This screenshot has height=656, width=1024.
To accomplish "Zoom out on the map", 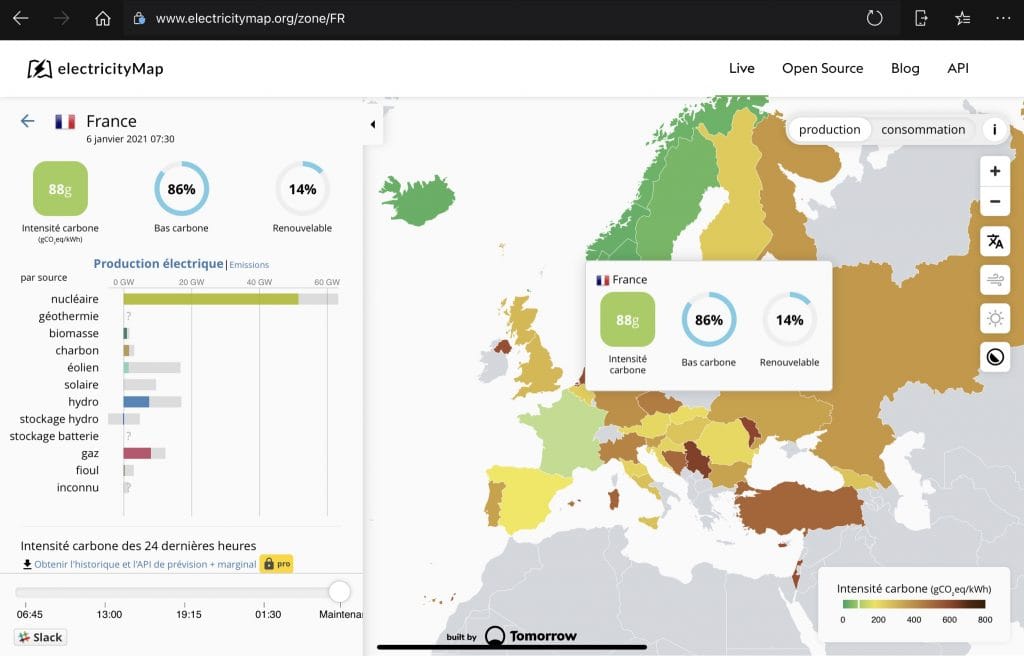I will (995, 201).
